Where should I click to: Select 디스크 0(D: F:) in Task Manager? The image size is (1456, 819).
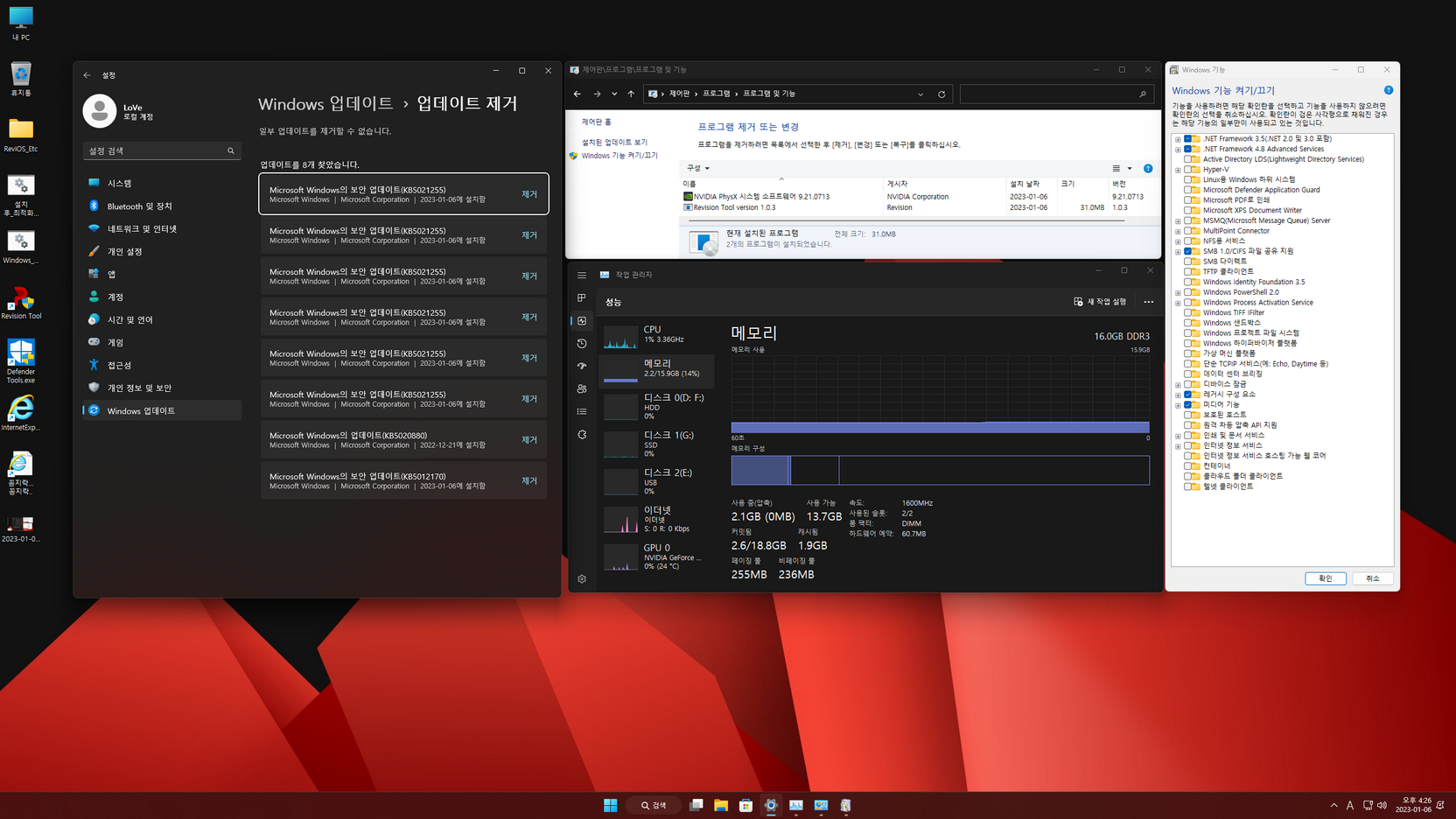[x=657, y=406]
